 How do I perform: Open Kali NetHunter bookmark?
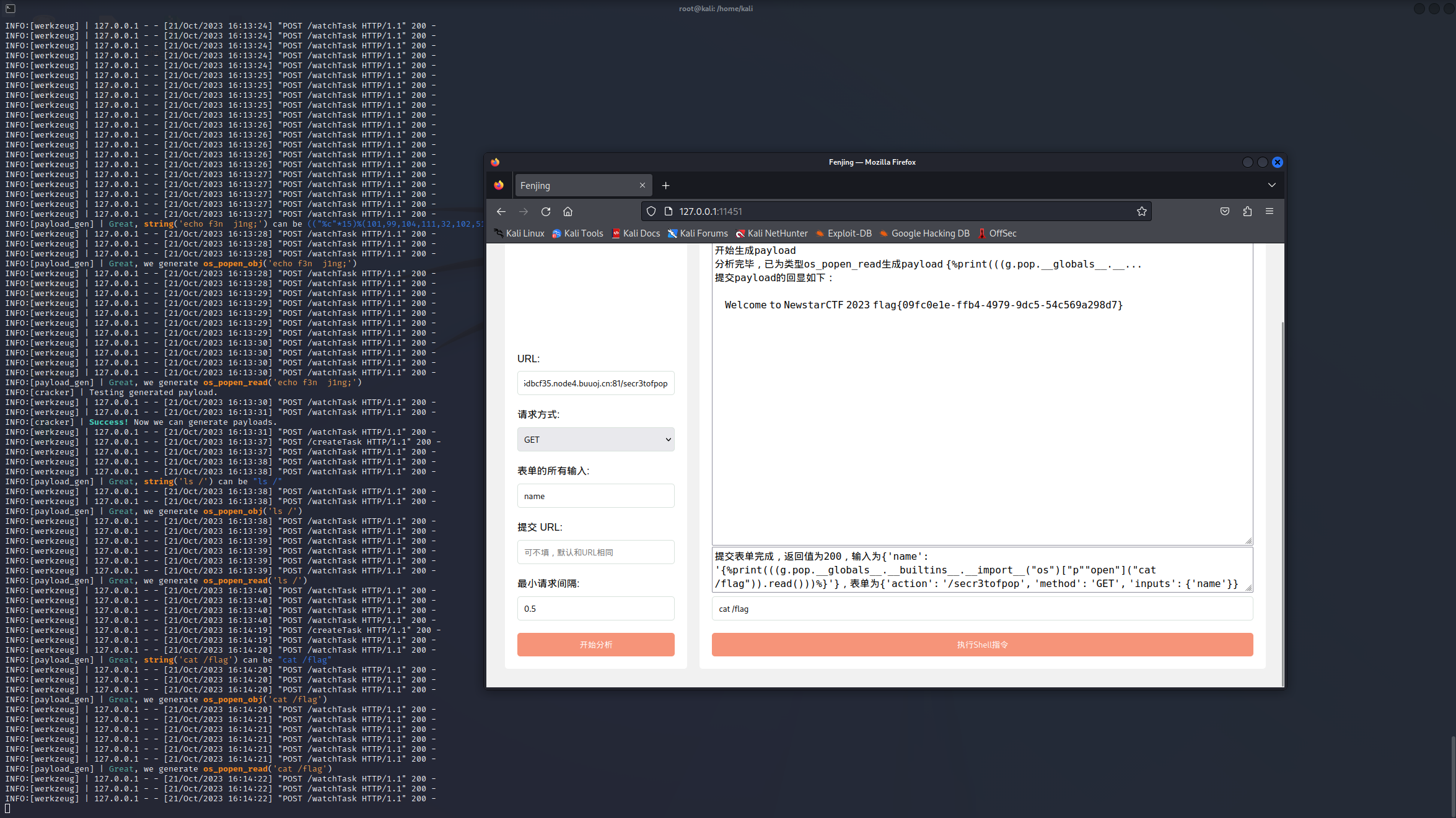tap(771, 233)
